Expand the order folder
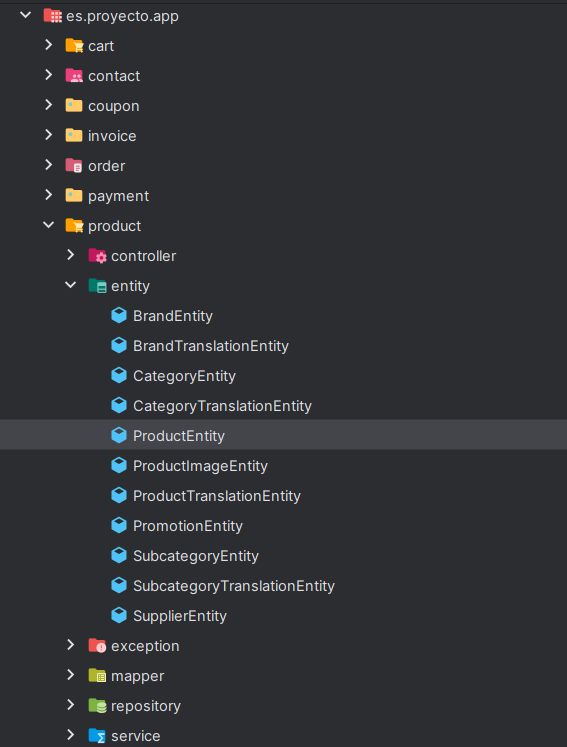The image size is (567, 747). click(x=49, y=165)
